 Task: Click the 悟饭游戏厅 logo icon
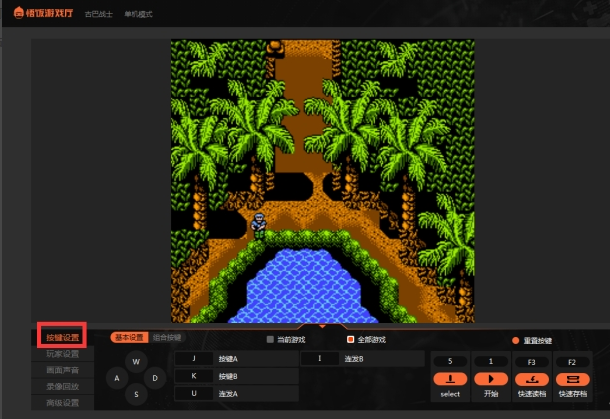(18, 15)
